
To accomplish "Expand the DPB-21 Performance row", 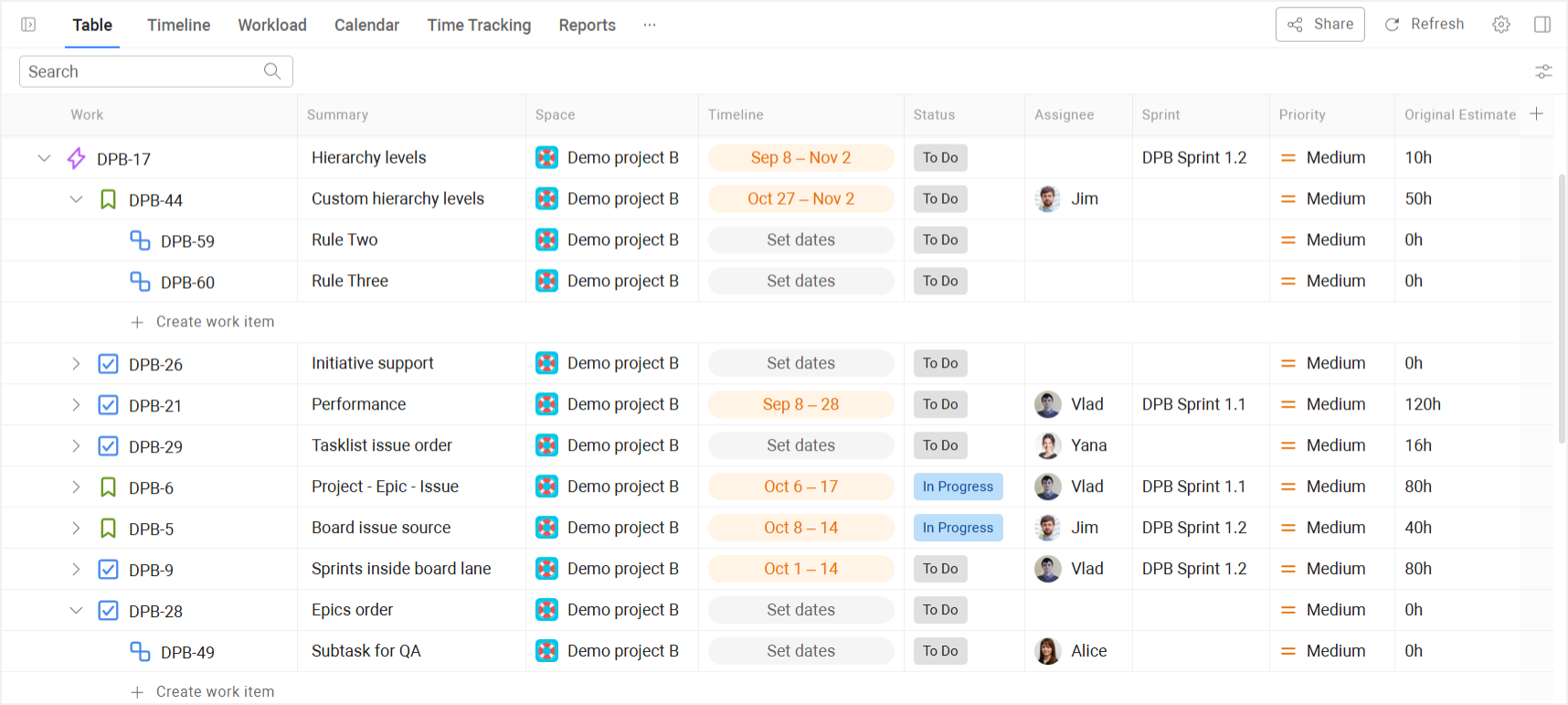I will click(76, 405).
